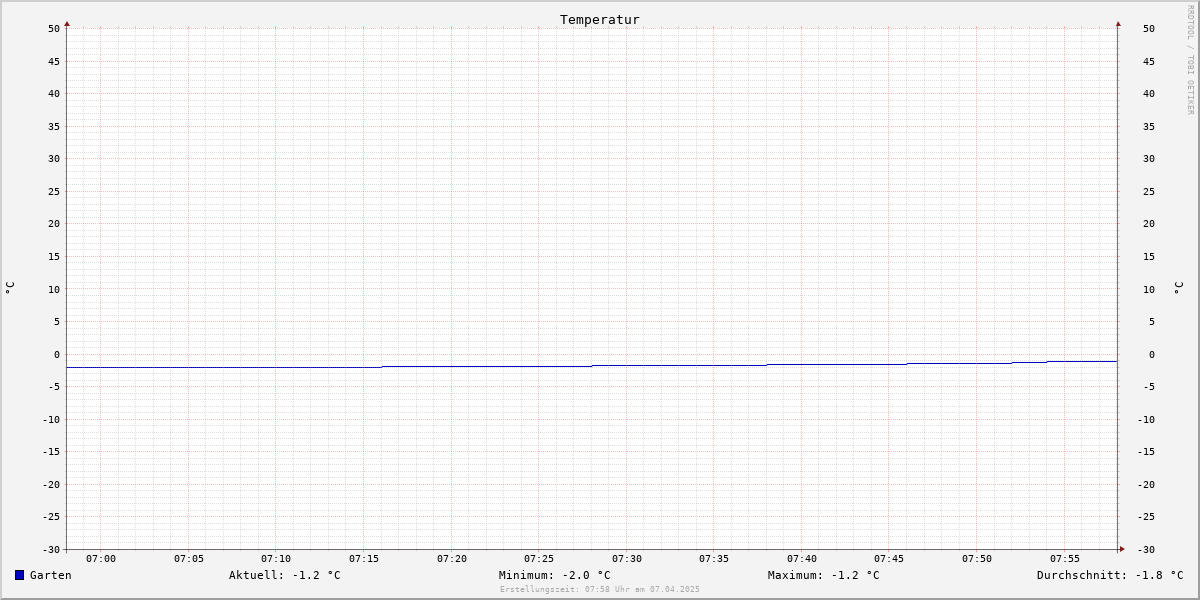Click the 07:30 time axis label
The width and height of the screenshot is (1200, 600).
(627, 559)
